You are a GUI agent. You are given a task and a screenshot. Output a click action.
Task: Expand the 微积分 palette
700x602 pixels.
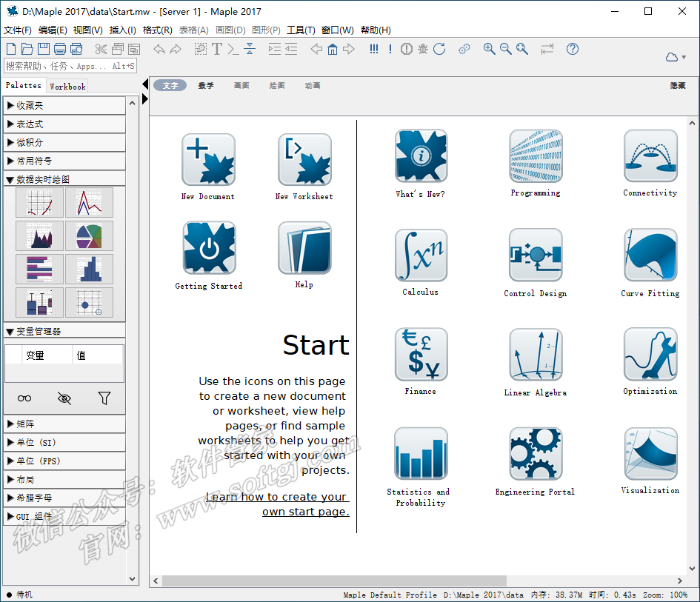65,142
